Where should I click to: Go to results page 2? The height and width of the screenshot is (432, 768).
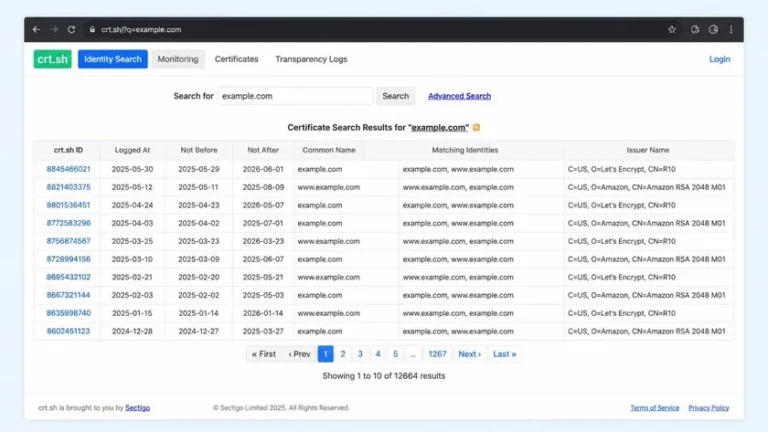pyautogui.click(x=343, y=354)
